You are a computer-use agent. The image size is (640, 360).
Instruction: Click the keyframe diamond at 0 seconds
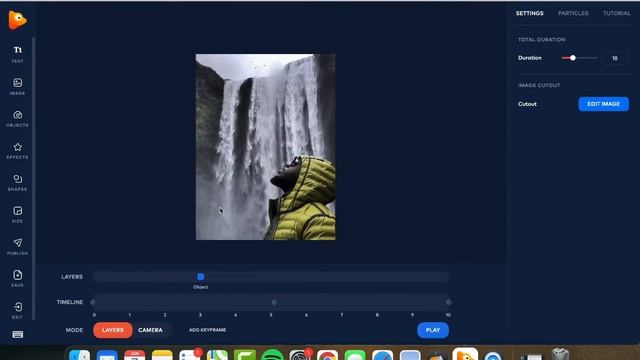point(93,302)
